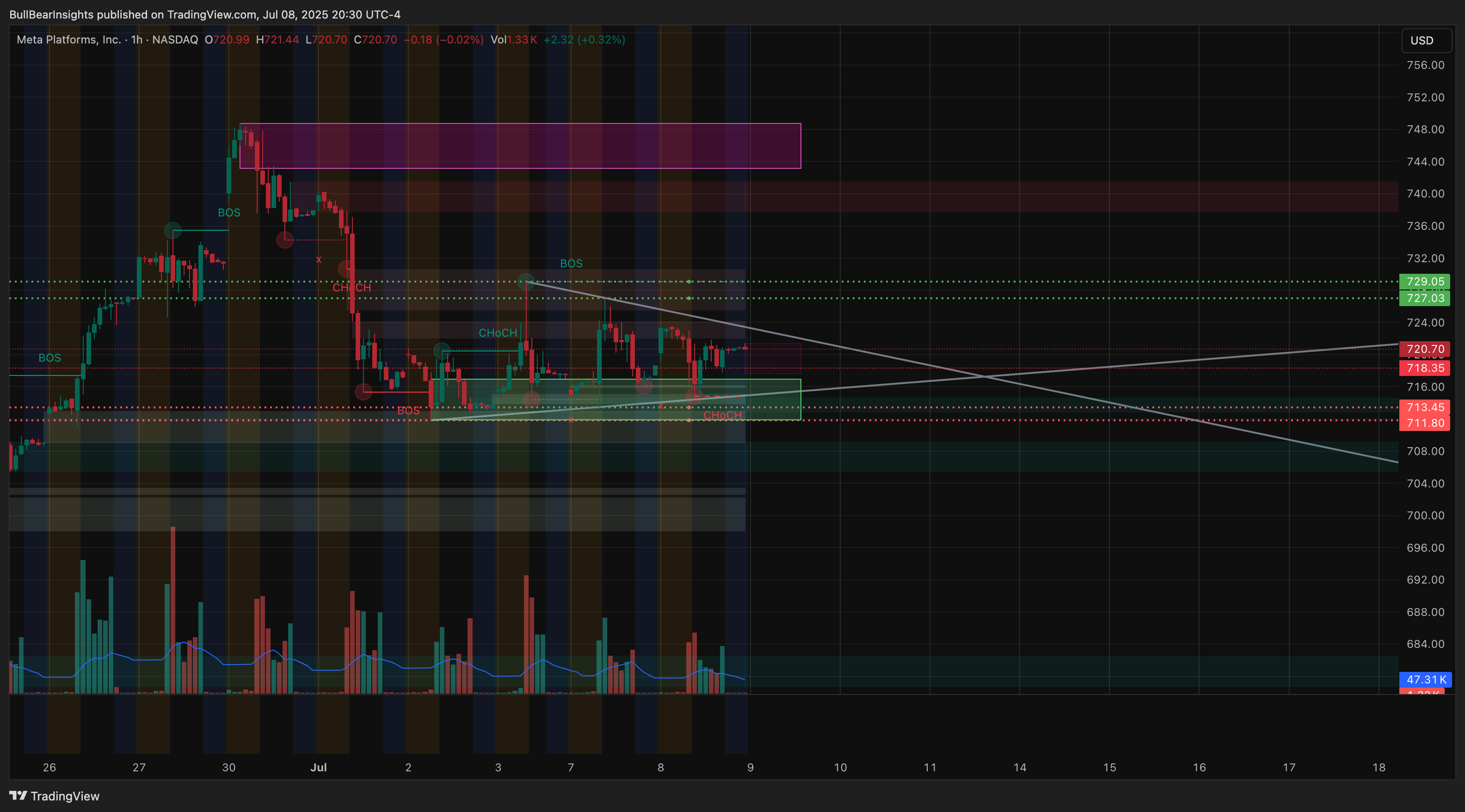This screenshot has width=1465, height=812.
Task: Click the red CHoCH label inside green zone
Action: point(722,415)
